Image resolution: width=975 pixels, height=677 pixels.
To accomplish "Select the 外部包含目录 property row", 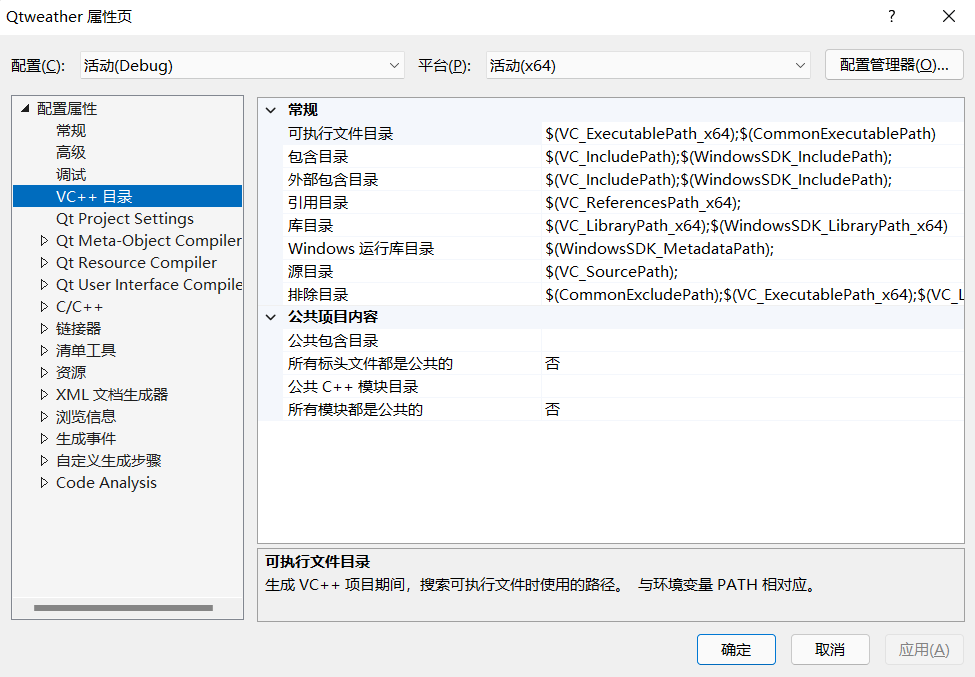I will point(624,180).
